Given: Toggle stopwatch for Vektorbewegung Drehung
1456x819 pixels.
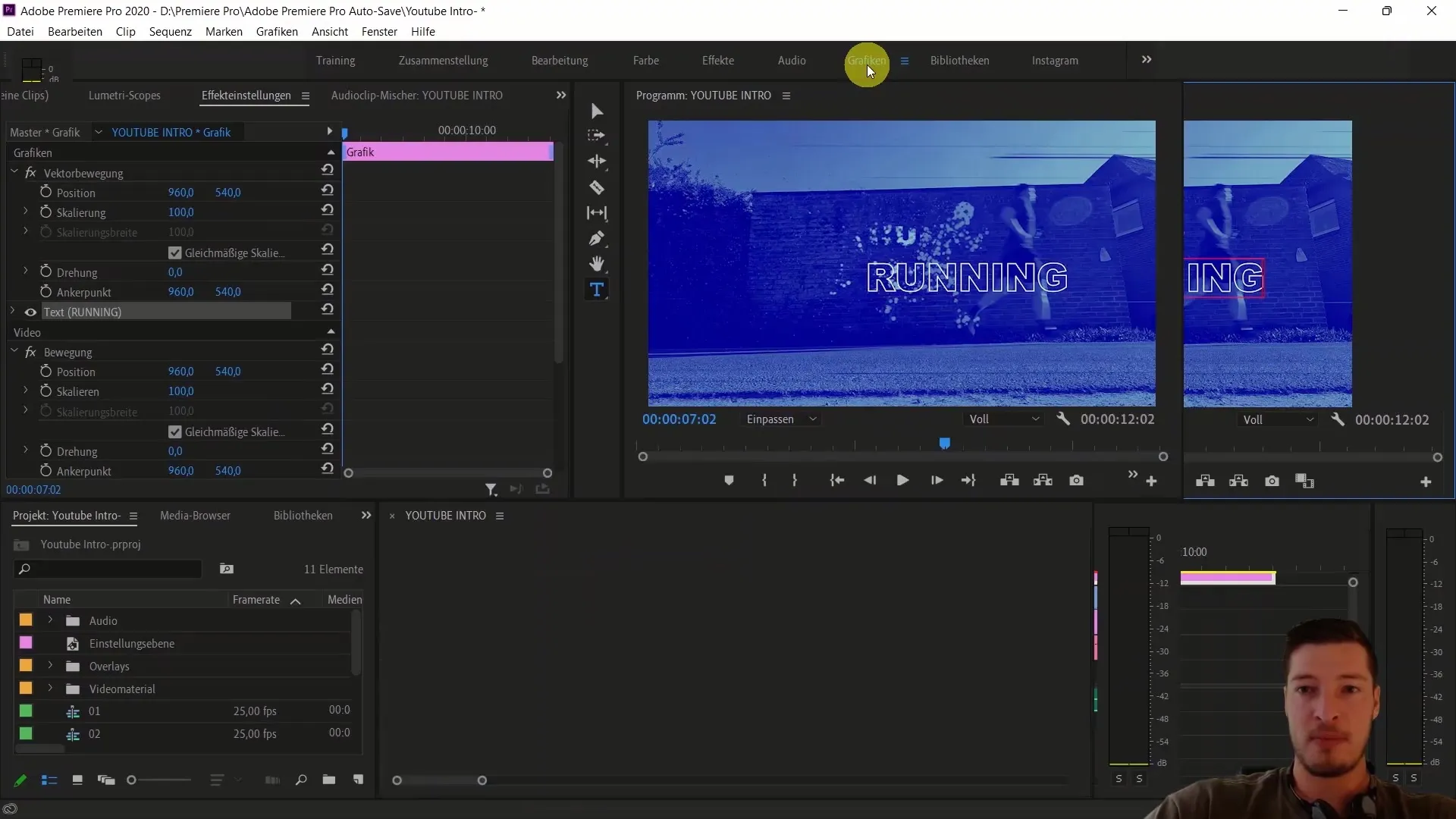Looking at the screenshot, I should click(x=45, y=272).
